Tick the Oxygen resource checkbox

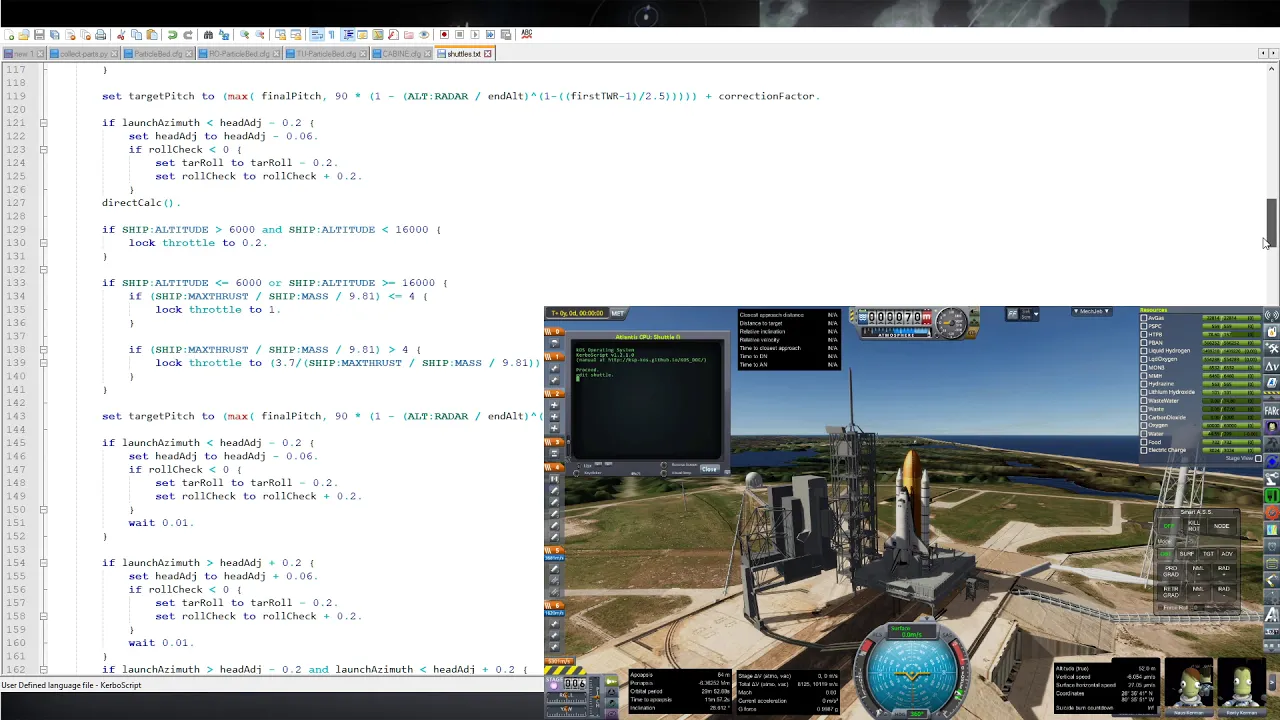pos(1144,426)
